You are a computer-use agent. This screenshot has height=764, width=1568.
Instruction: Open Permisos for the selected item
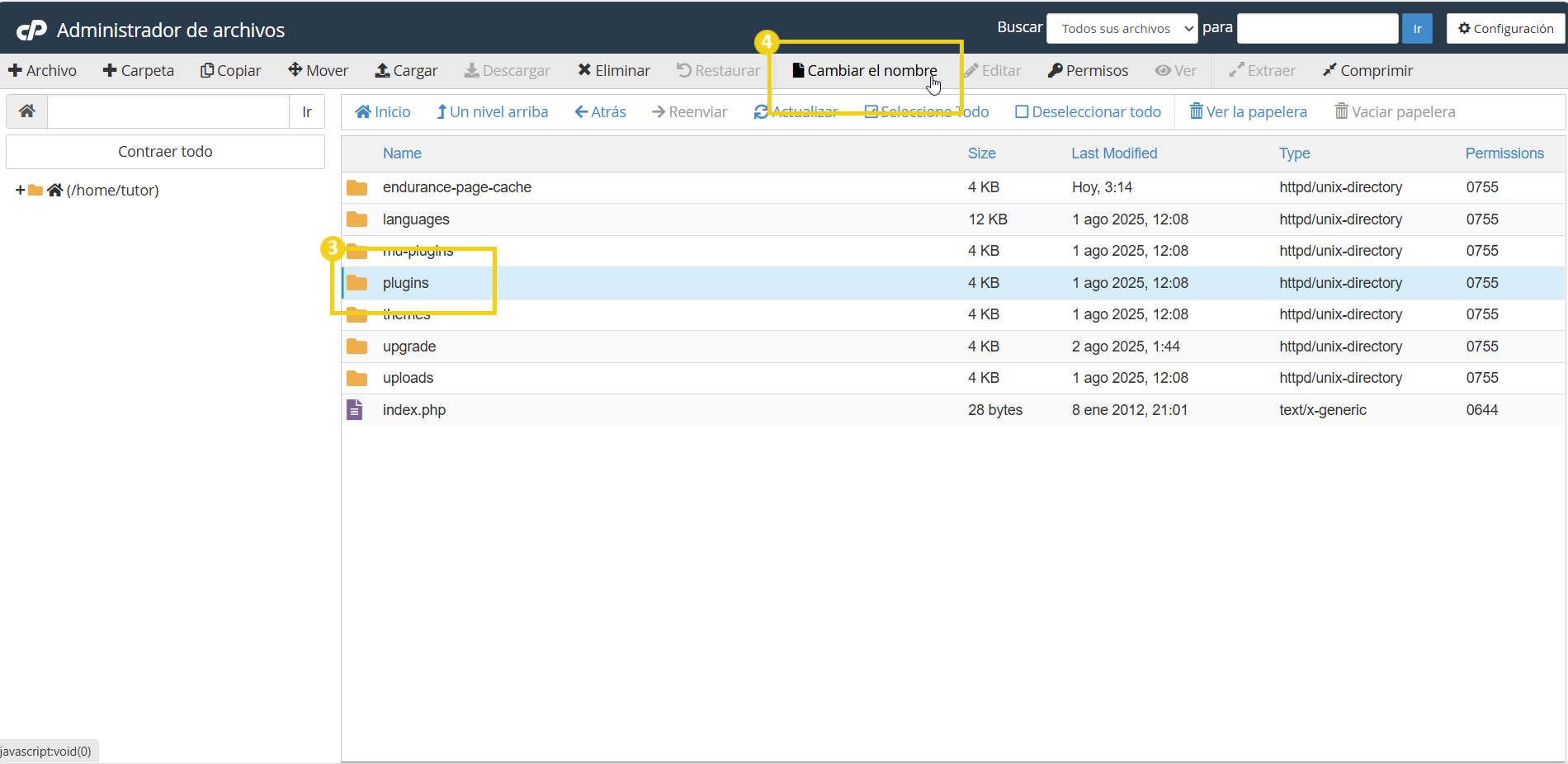click(1088, 71)
